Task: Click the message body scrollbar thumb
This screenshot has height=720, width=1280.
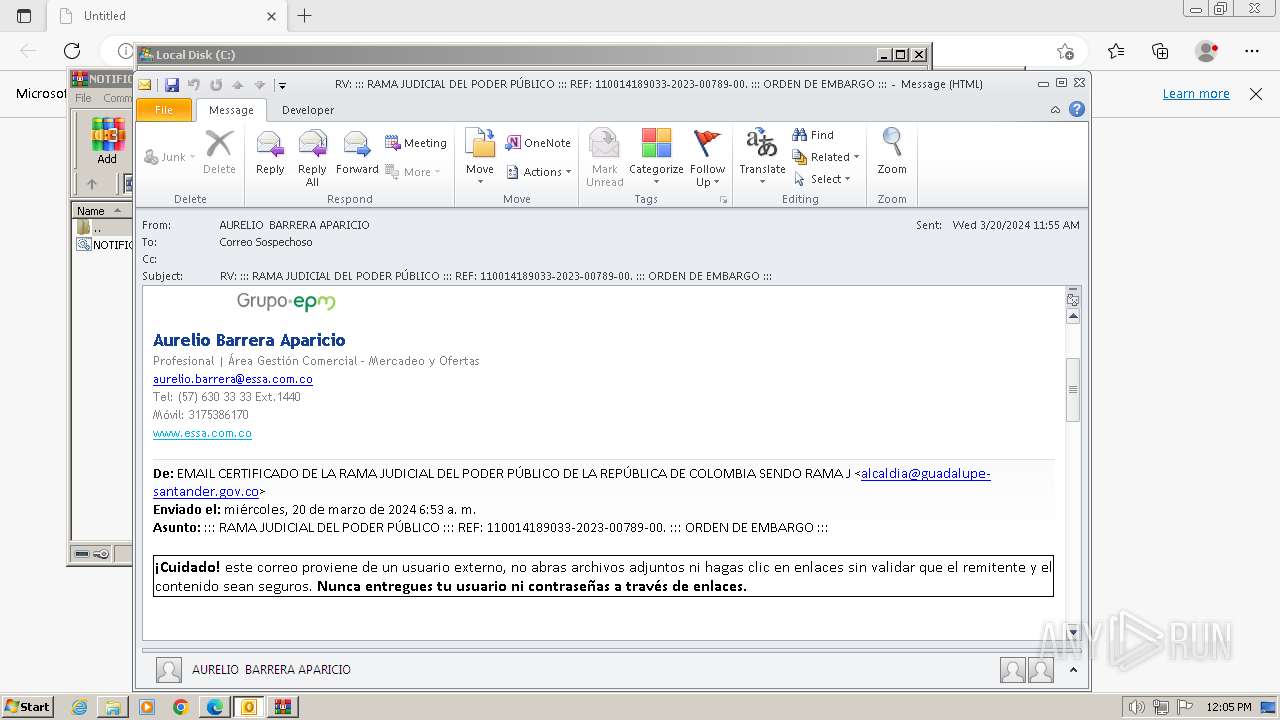Action: [1073, 390]
